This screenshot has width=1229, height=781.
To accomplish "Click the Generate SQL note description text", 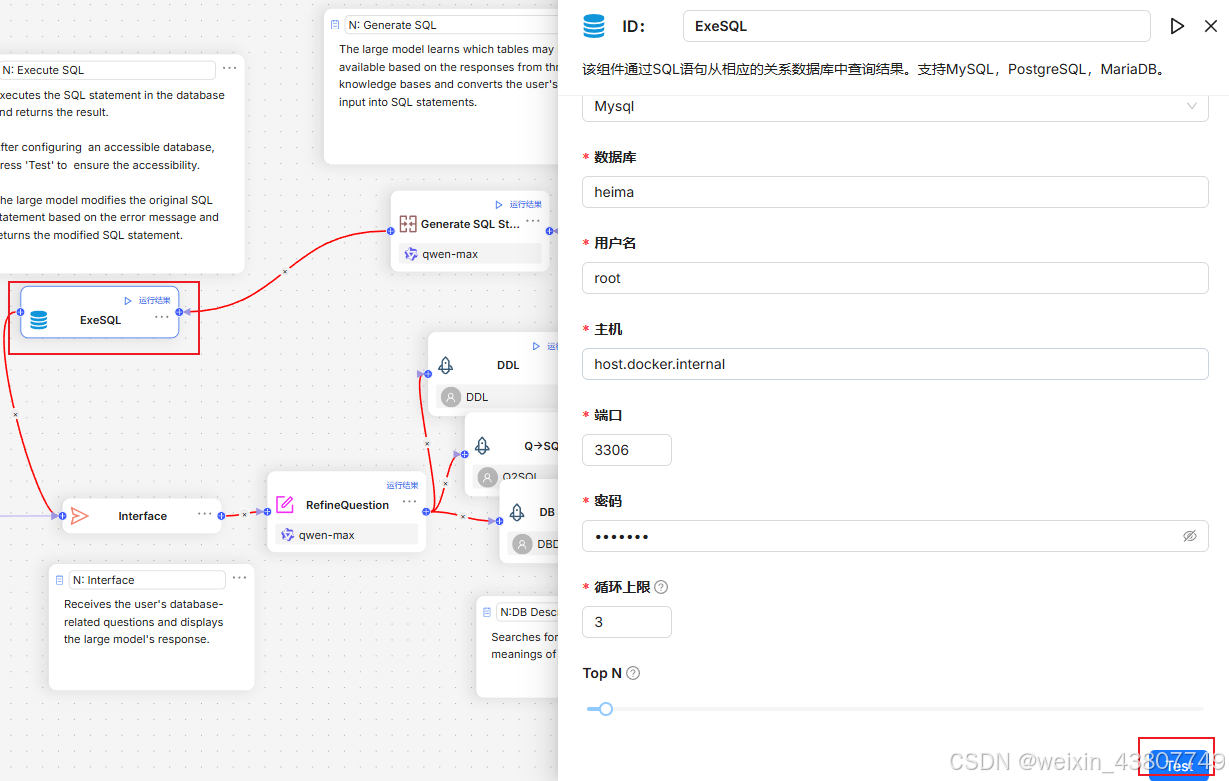I will click(448, 75).
